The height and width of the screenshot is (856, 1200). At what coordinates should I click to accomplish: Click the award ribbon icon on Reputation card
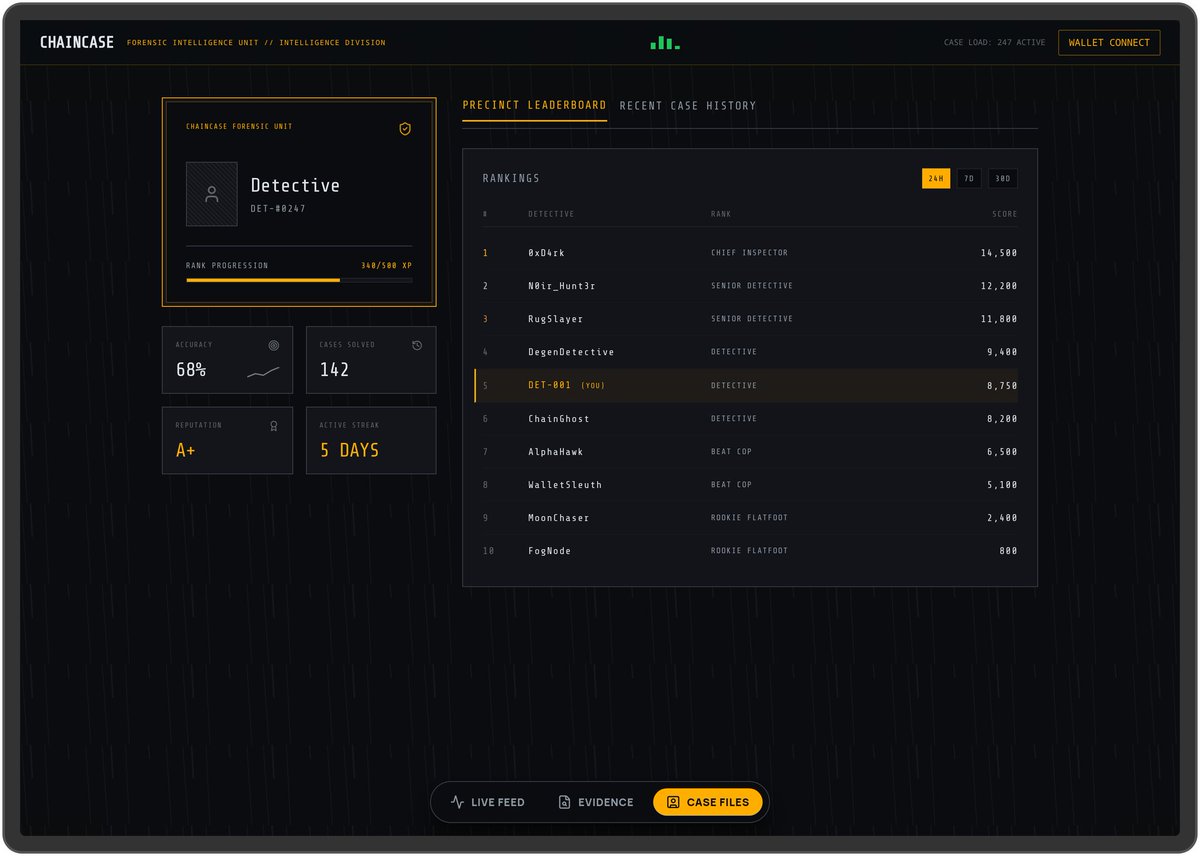point(274,426)
